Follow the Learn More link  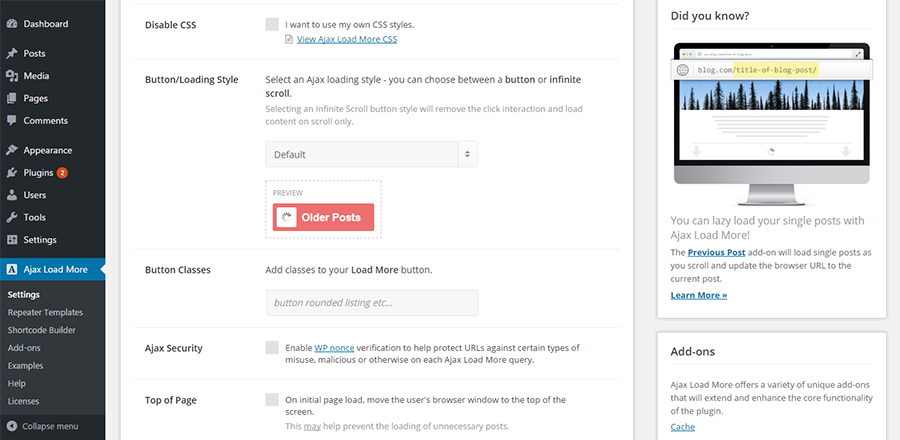(x=699, y=295)
